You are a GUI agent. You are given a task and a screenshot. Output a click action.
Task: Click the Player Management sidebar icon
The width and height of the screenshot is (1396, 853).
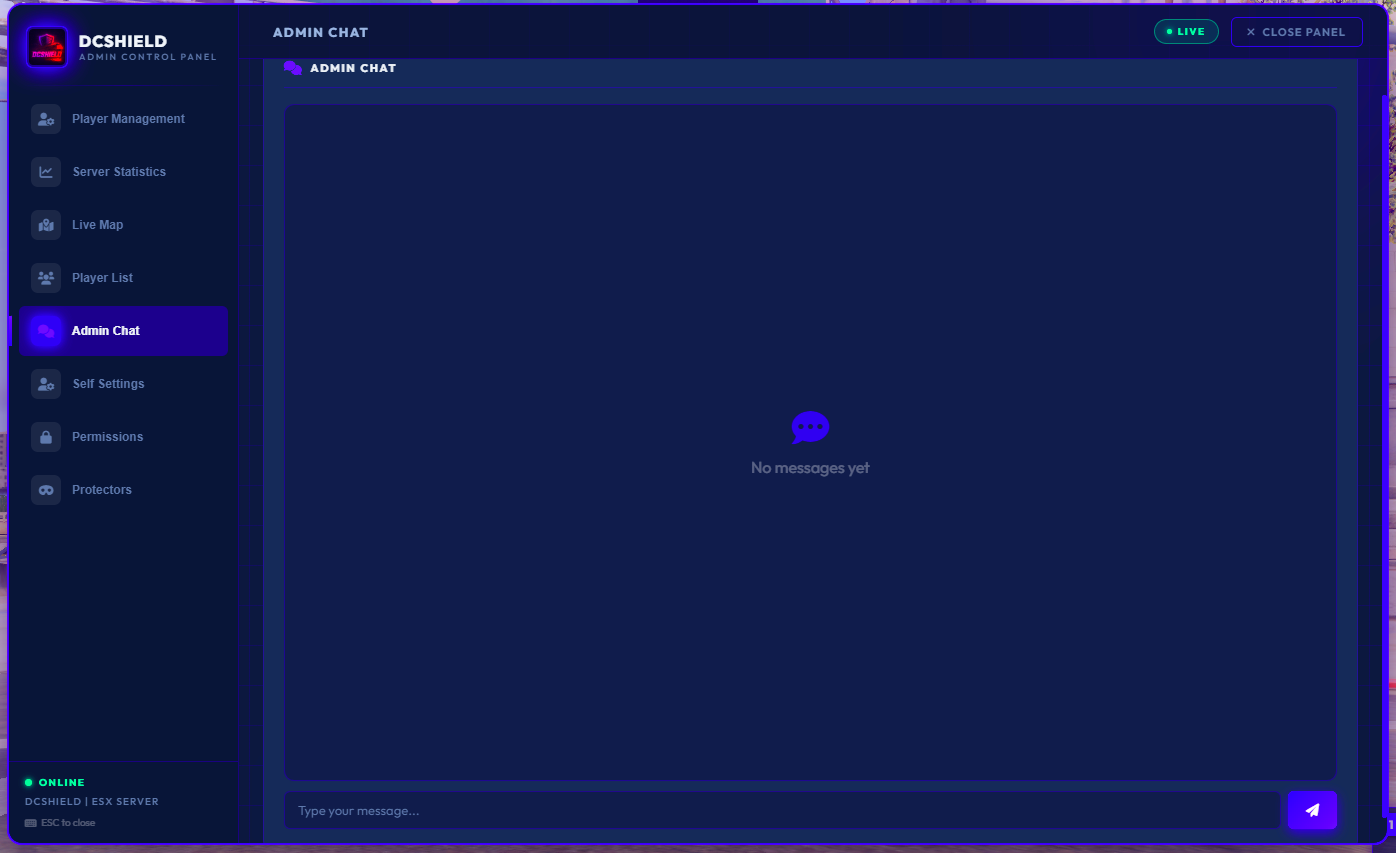pos(46,119)
